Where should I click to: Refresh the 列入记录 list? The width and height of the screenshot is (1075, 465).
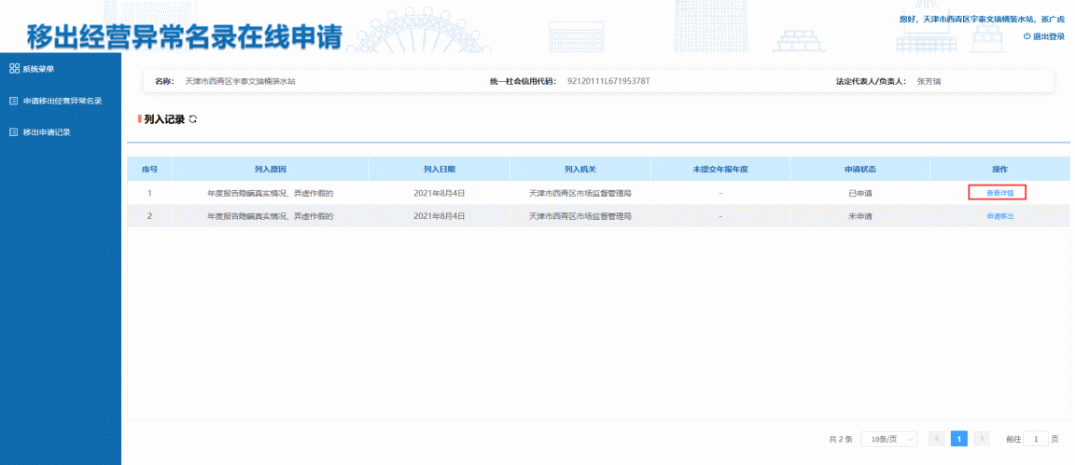193,119
